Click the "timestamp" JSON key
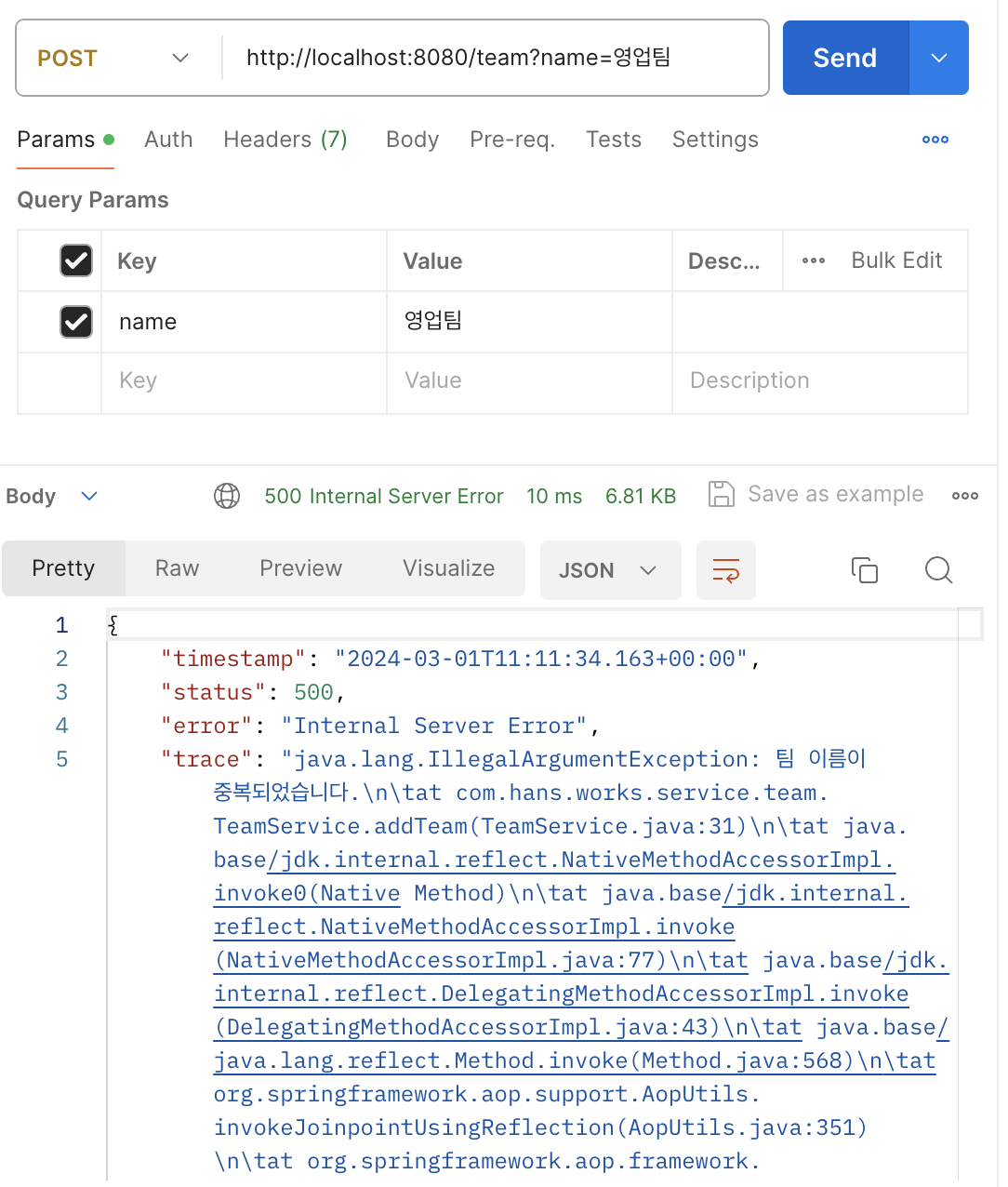Viewport: 1008px width, 1187px height. 233,659
